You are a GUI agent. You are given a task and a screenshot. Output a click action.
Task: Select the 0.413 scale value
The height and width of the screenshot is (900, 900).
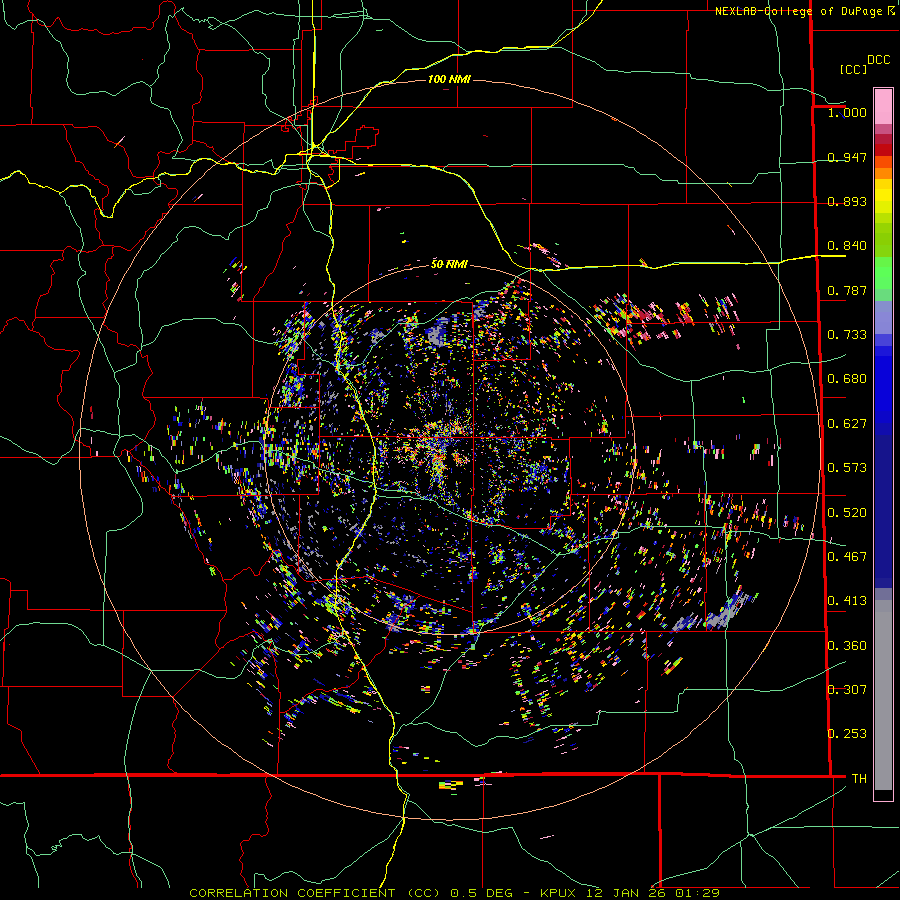(x=847, y=601)
